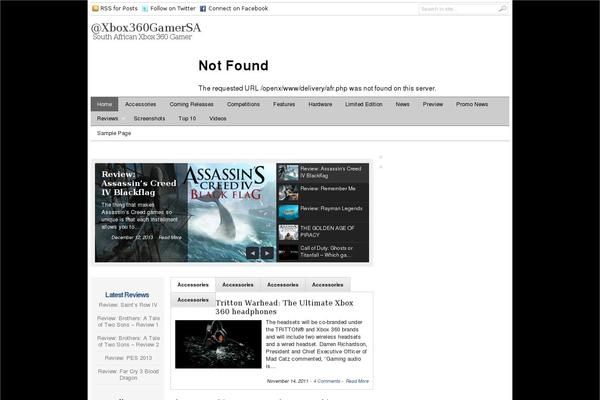Open the Latest Reviews heading
Image resolution: width=600 pixels, height=400 pixels.
127,295
